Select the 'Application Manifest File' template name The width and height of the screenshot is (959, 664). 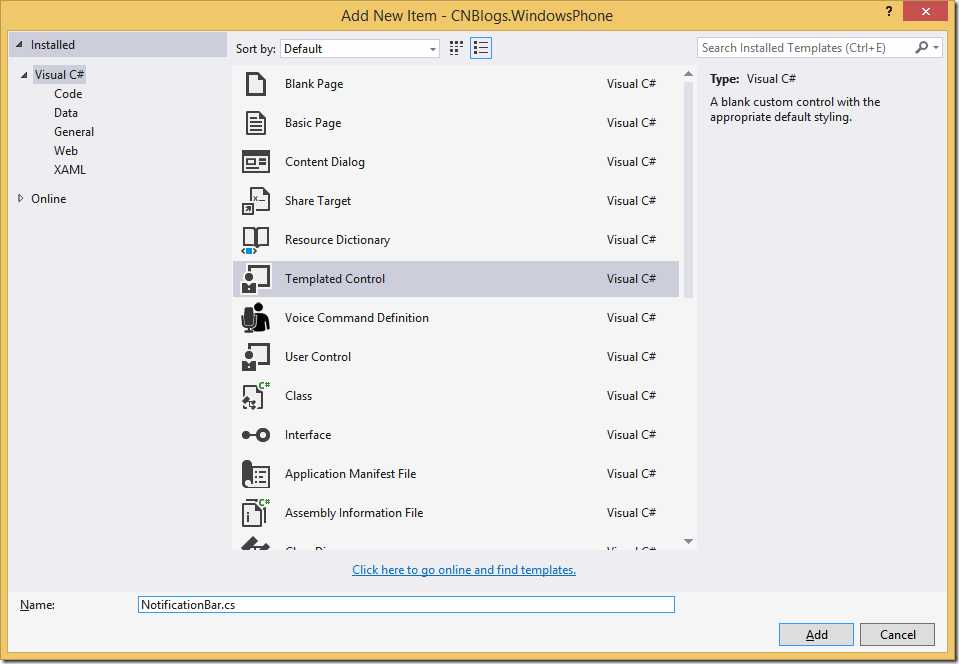[x=350, y=474]
